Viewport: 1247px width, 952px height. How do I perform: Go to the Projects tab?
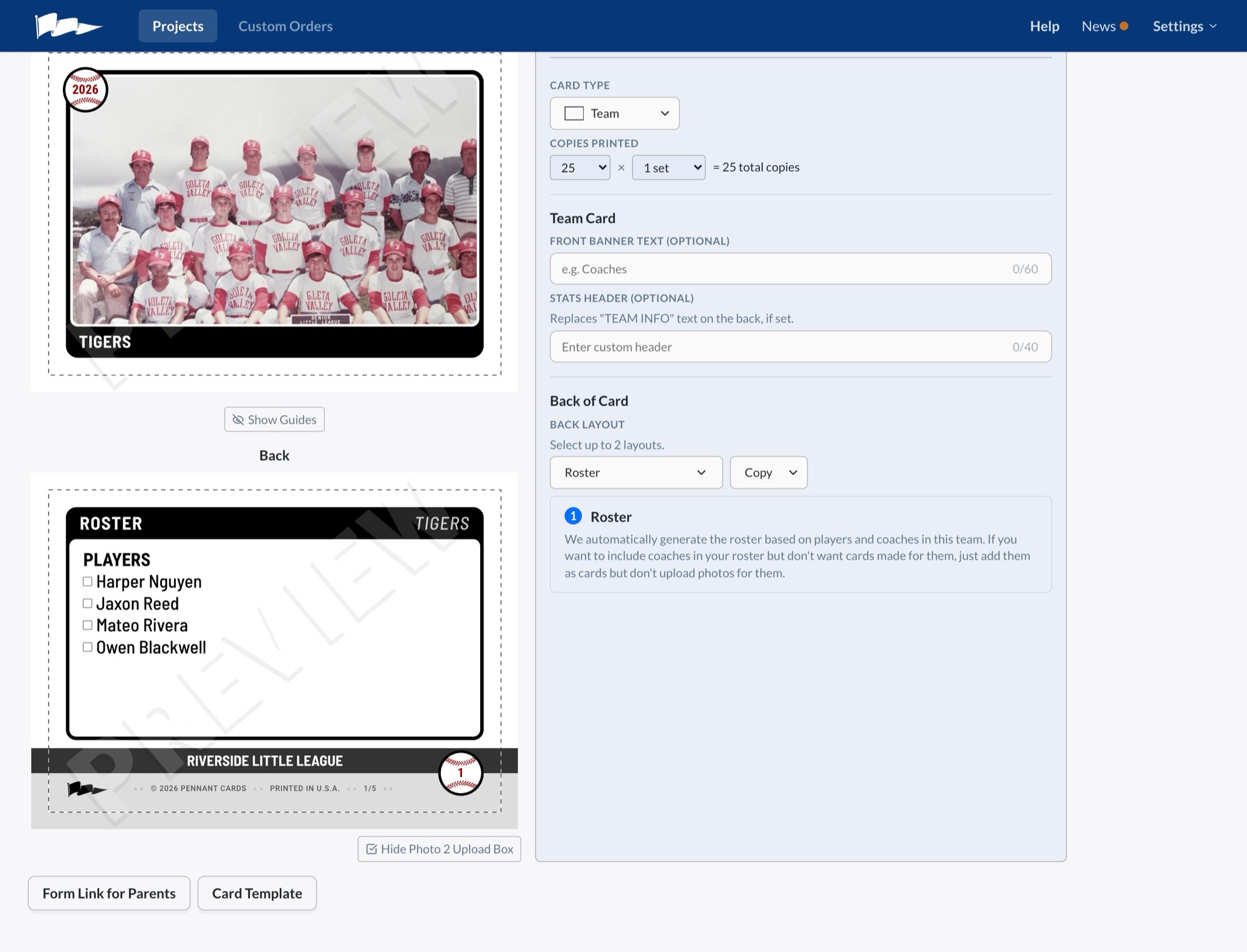[x=178, y=26]
